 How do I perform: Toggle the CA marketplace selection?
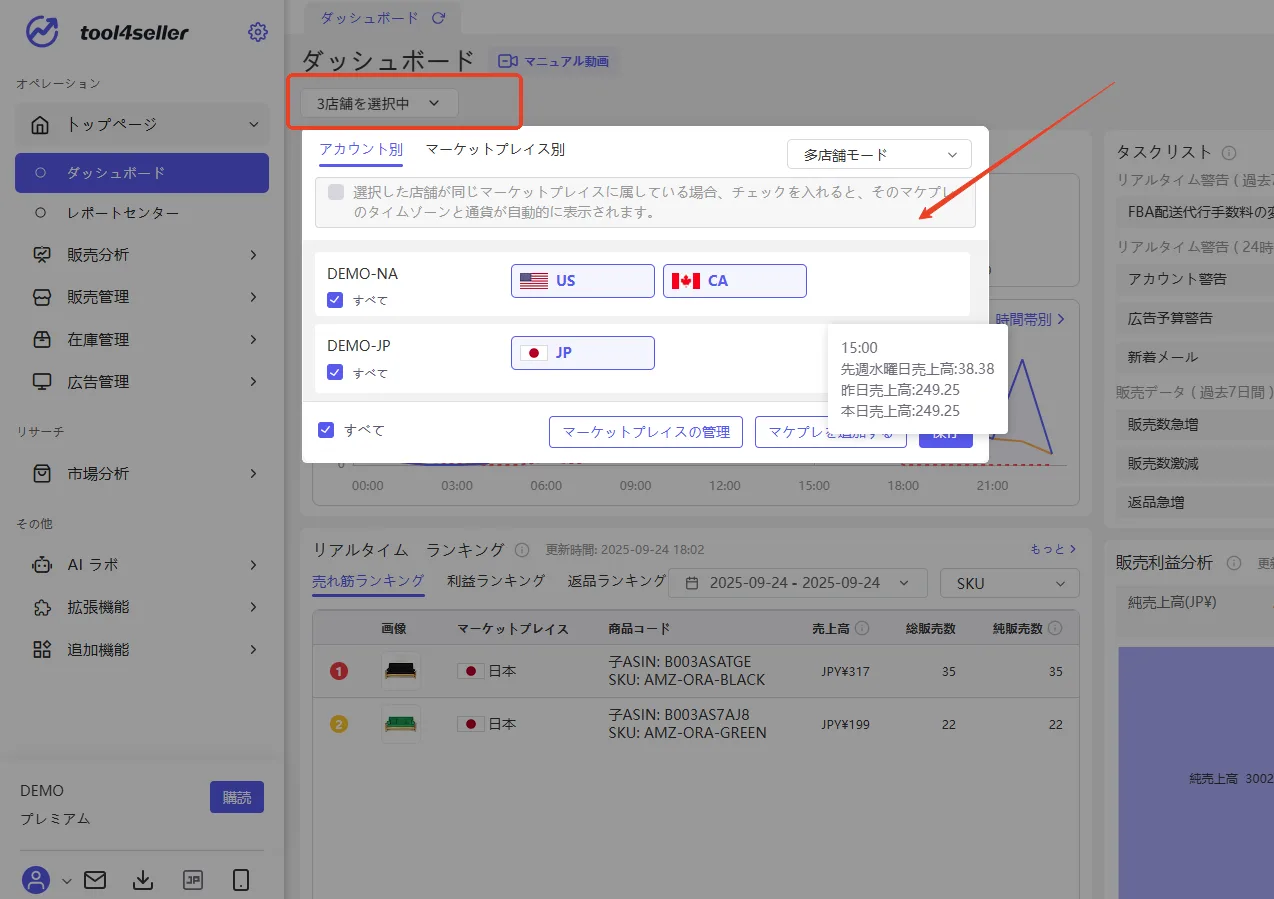(x=735, y=281)
